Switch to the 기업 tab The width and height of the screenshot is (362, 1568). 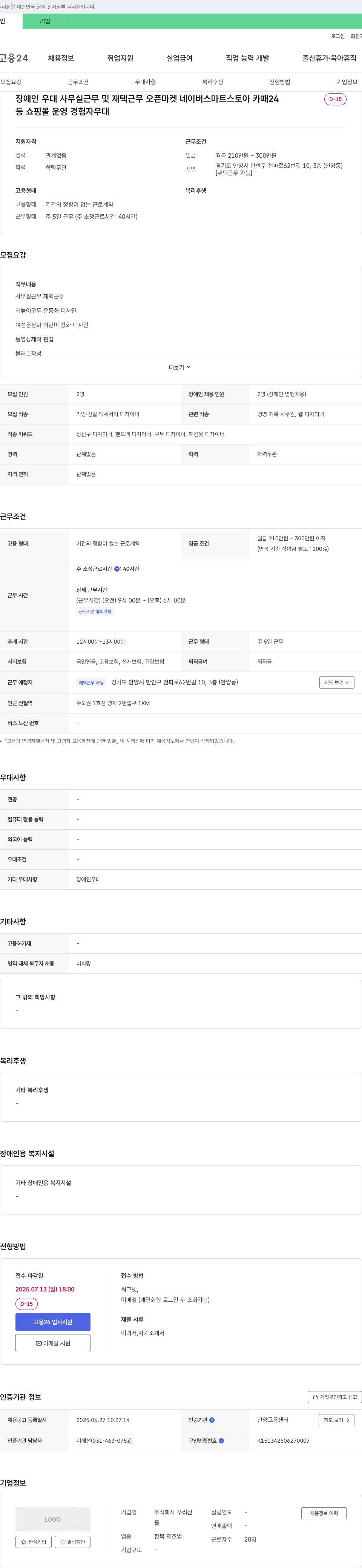point(45,21)
